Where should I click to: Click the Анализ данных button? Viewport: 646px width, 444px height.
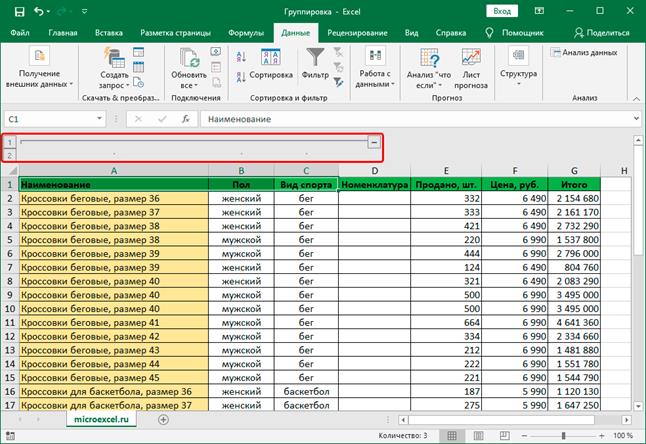(x=584, y=52)
